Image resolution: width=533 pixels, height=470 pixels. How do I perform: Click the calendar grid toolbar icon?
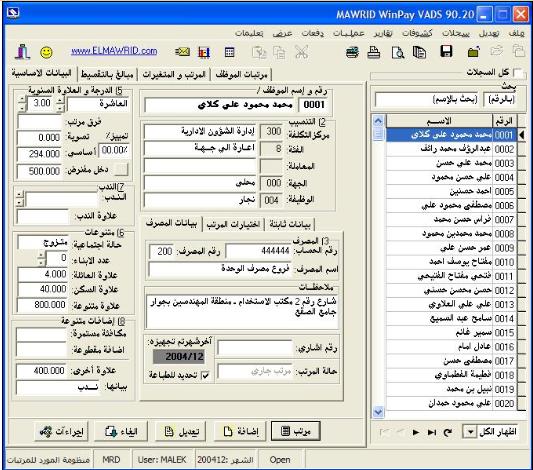tap(229, 52)
